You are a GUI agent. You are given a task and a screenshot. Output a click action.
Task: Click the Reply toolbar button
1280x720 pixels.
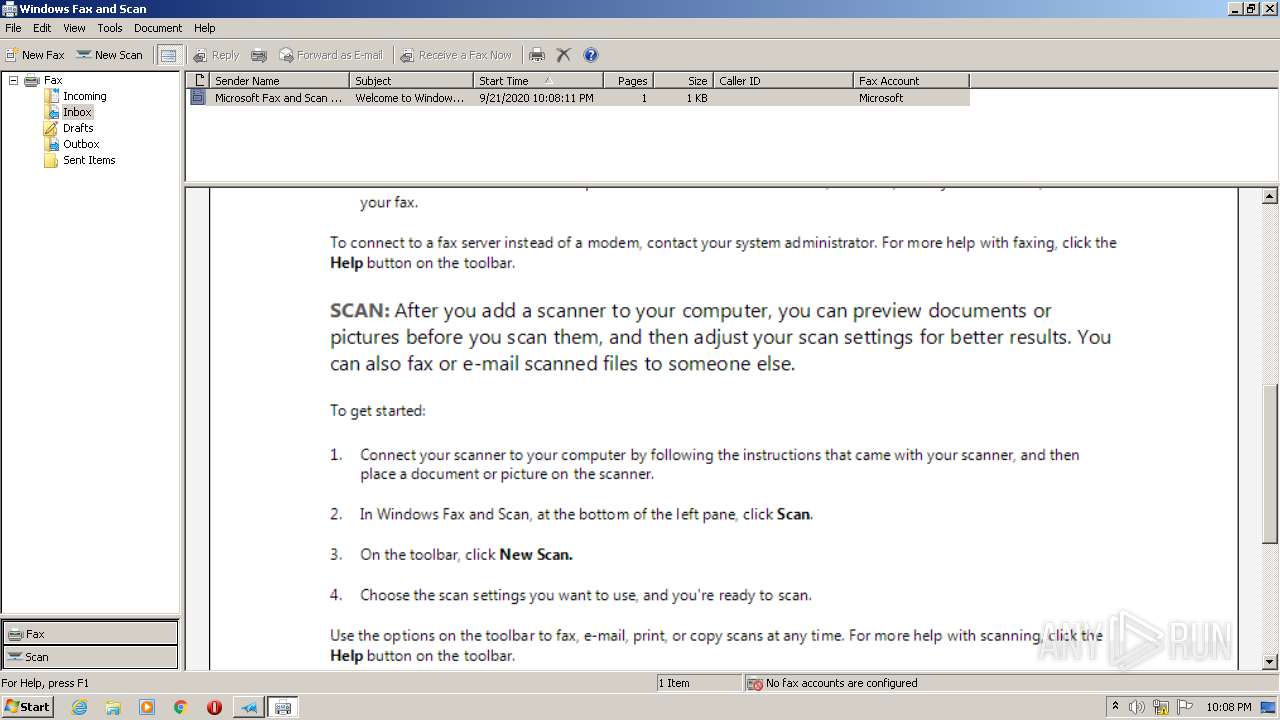coord(216,55)
